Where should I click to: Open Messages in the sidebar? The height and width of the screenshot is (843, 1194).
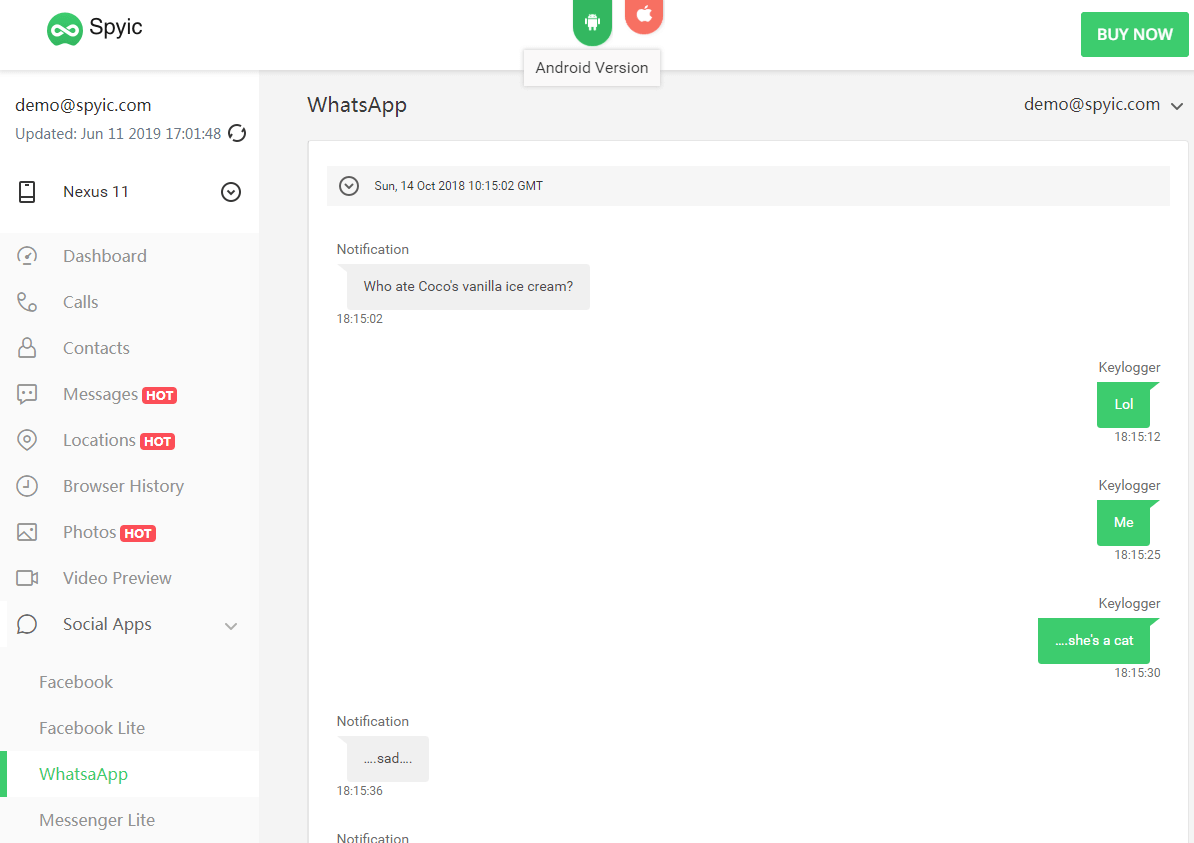[x=100, y=394]
